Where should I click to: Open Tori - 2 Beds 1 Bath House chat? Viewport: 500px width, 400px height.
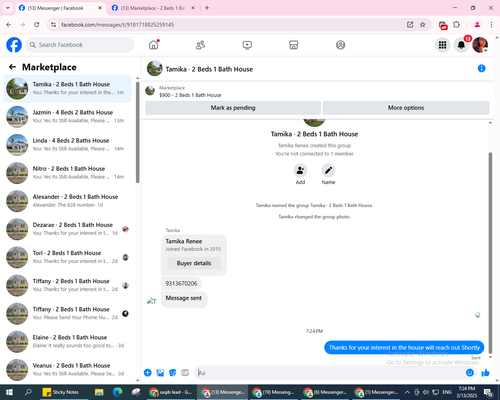pyautogui.click(x=68, y=257)
